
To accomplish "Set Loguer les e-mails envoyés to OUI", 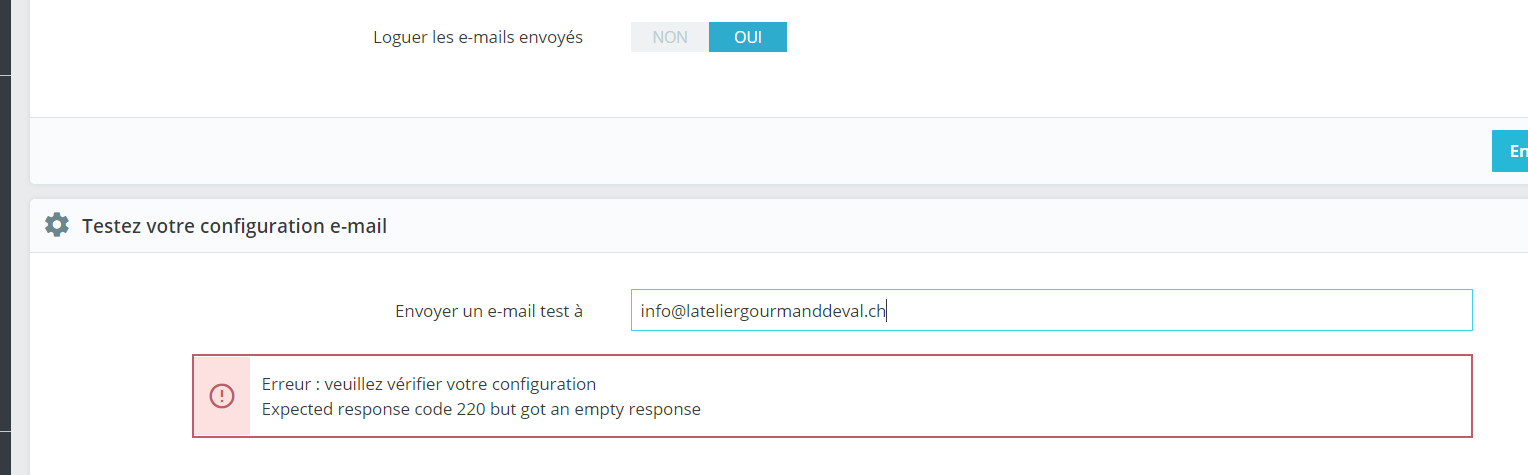I will [x=748, y=37].
